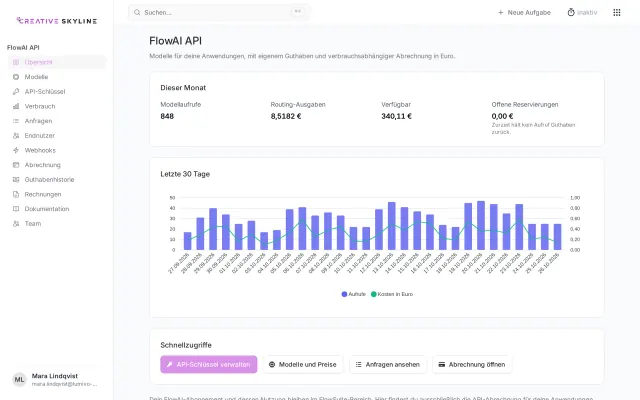Viewport: 640px width, 400px height.
Task: Click the Neue Aufgabe button
Action: pos(524,13)
